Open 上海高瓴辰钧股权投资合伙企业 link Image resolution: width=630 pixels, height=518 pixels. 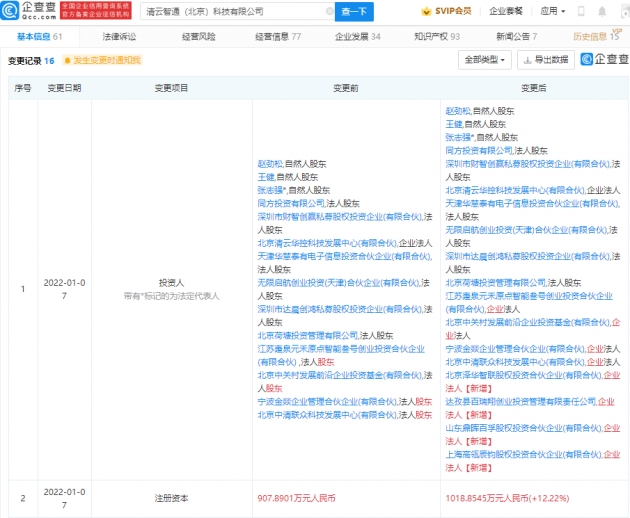point(524,455)
